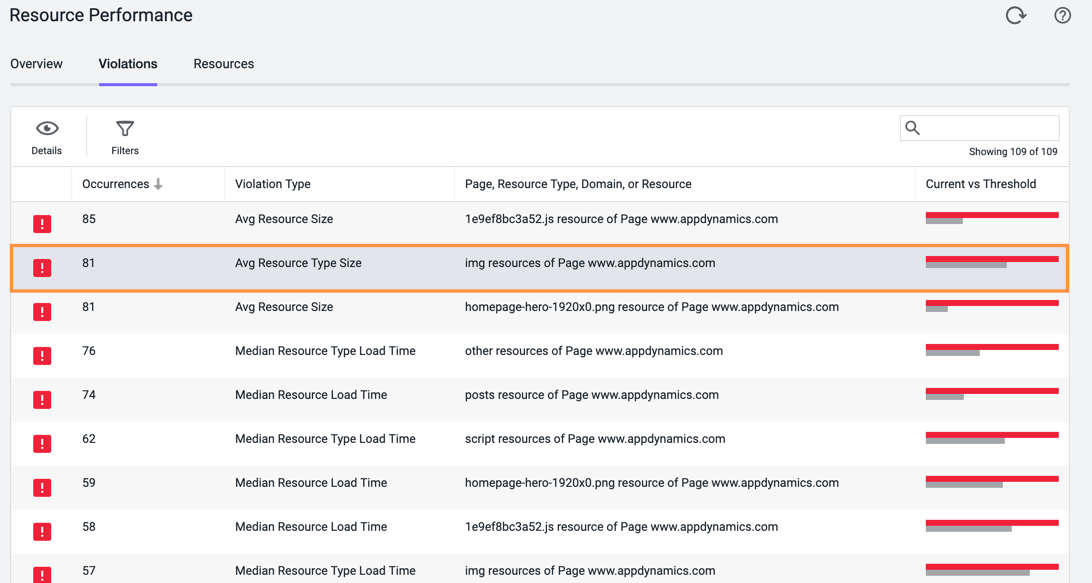Click the red alert icon for 62 occurrences
The height and width of the screenshot is (583, 1092).
pos(42,443)
